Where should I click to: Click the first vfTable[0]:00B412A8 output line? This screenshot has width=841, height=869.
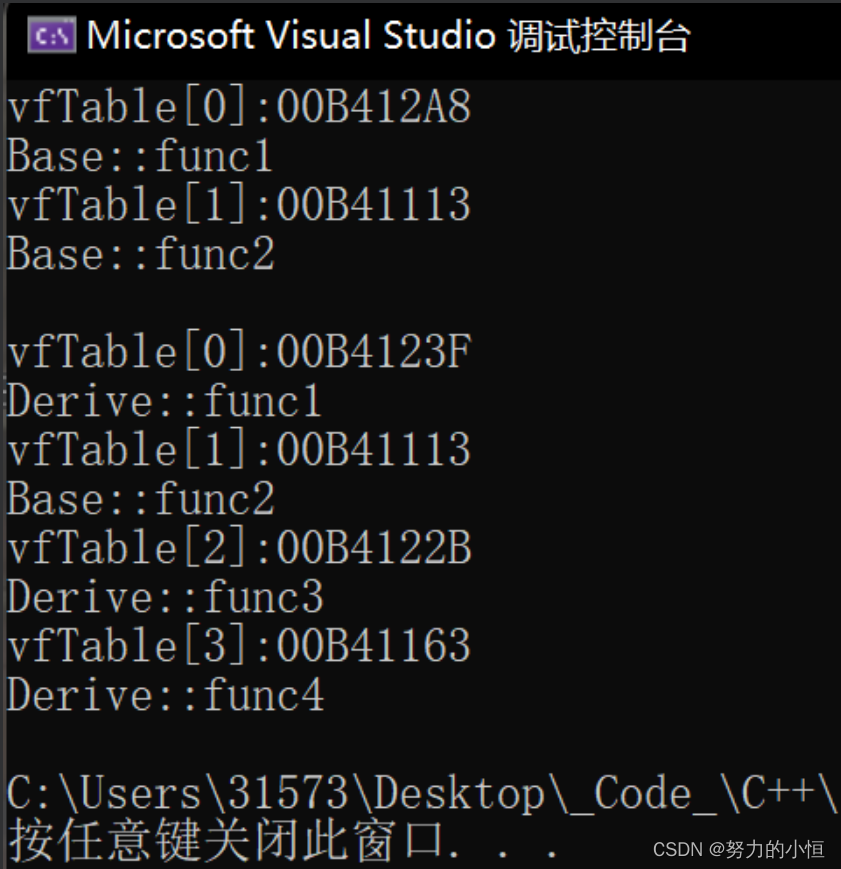coord(239,106)
